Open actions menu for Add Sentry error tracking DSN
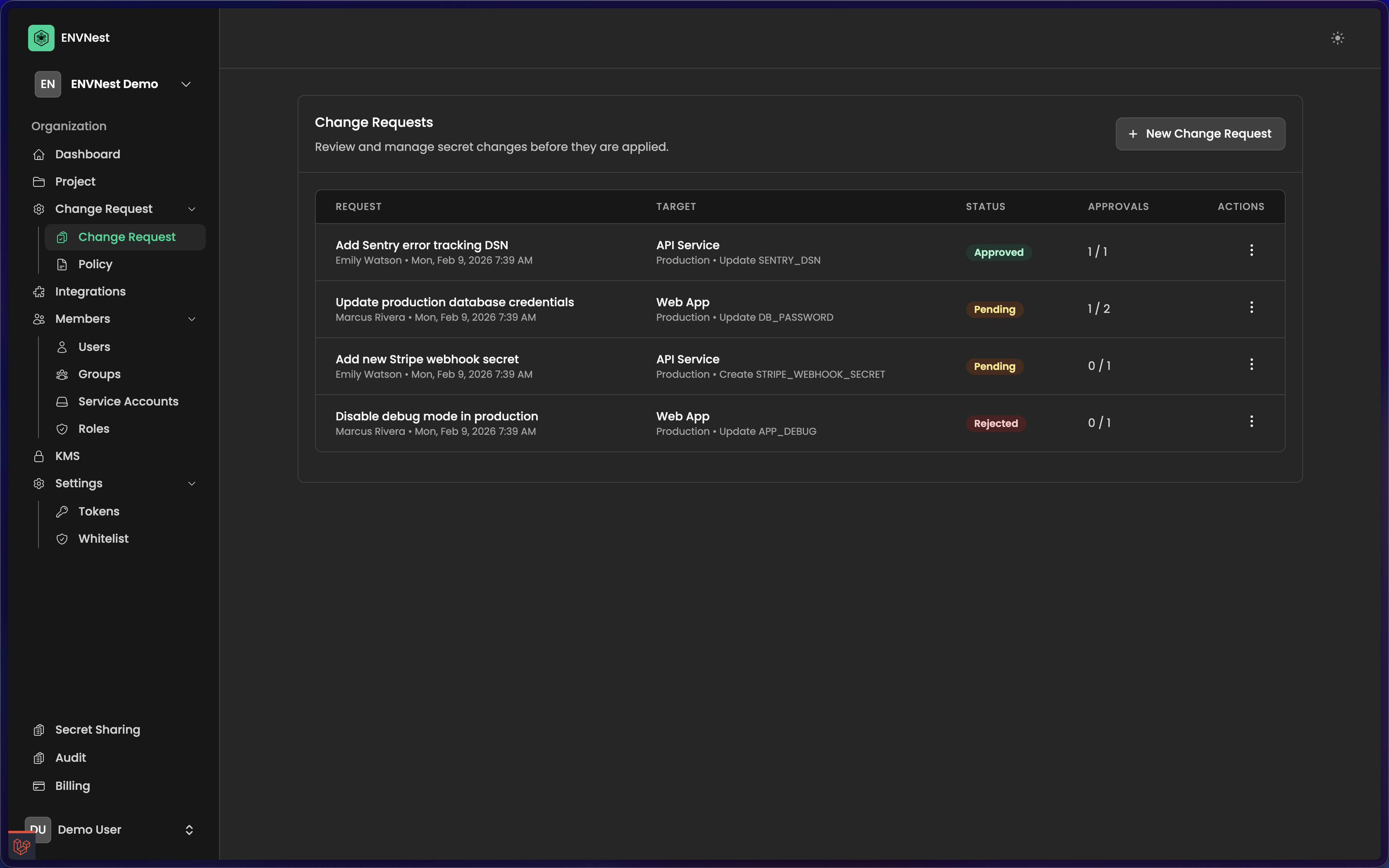The height and width of the screenshot is (868, 1389). tap(1251, 250)
